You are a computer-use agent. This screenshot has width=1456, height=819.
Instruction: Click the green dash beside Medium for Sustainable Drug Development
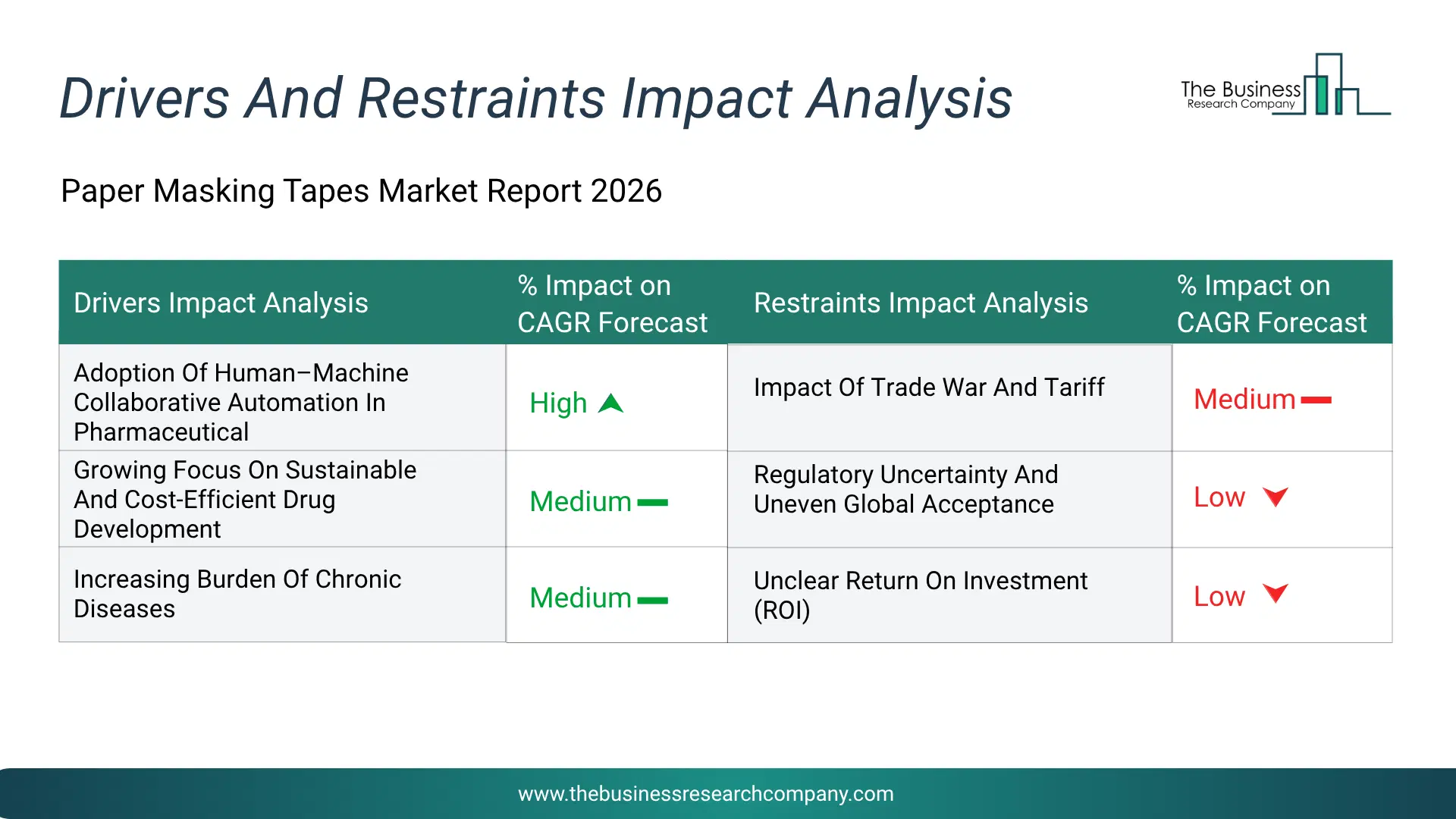pos(652,502)
